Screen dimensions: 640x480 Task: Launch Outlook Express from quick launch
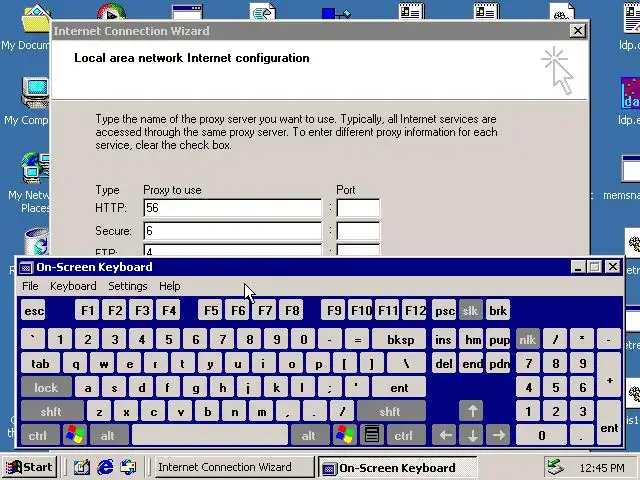point(128,467)
